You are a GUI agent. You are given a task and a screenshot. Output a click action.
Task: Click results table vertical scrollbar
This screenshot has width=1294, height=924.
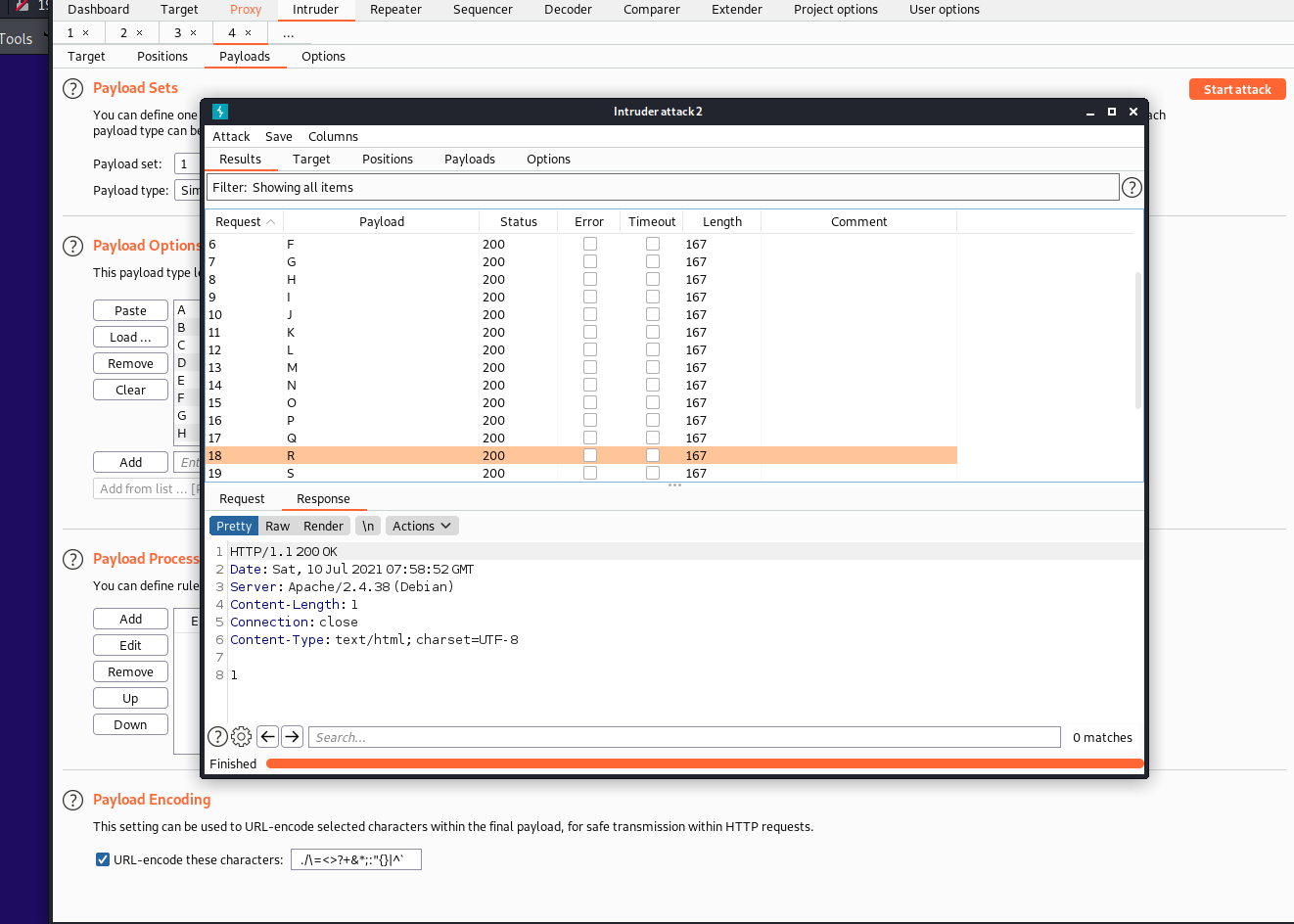coord(1138,341)
